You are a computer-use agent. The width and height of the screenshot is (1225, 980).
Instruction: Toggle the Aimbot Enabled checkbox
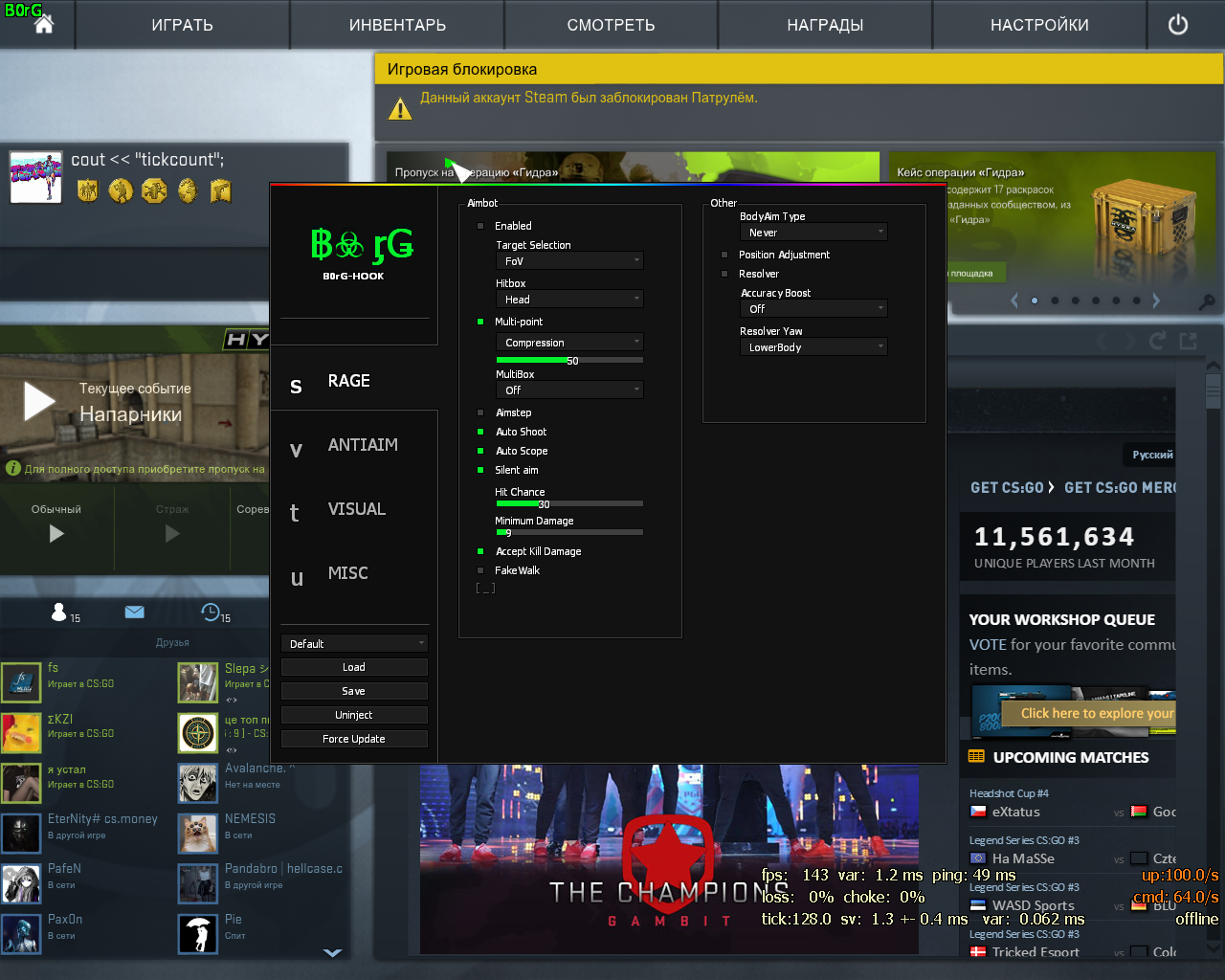(x=480, y=226)
